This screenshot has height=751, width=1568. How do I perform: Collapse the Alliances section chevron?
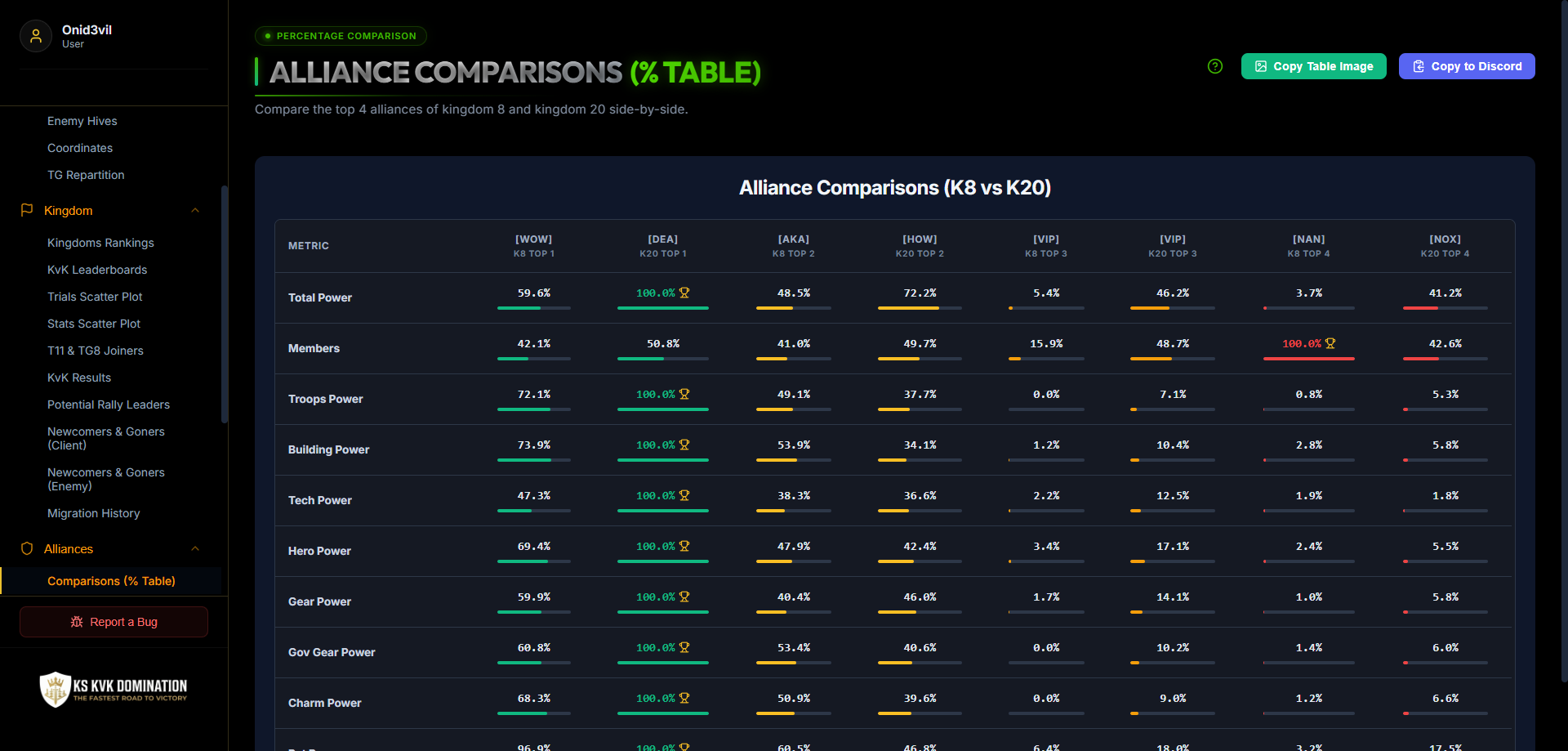(x=195, y=548)
